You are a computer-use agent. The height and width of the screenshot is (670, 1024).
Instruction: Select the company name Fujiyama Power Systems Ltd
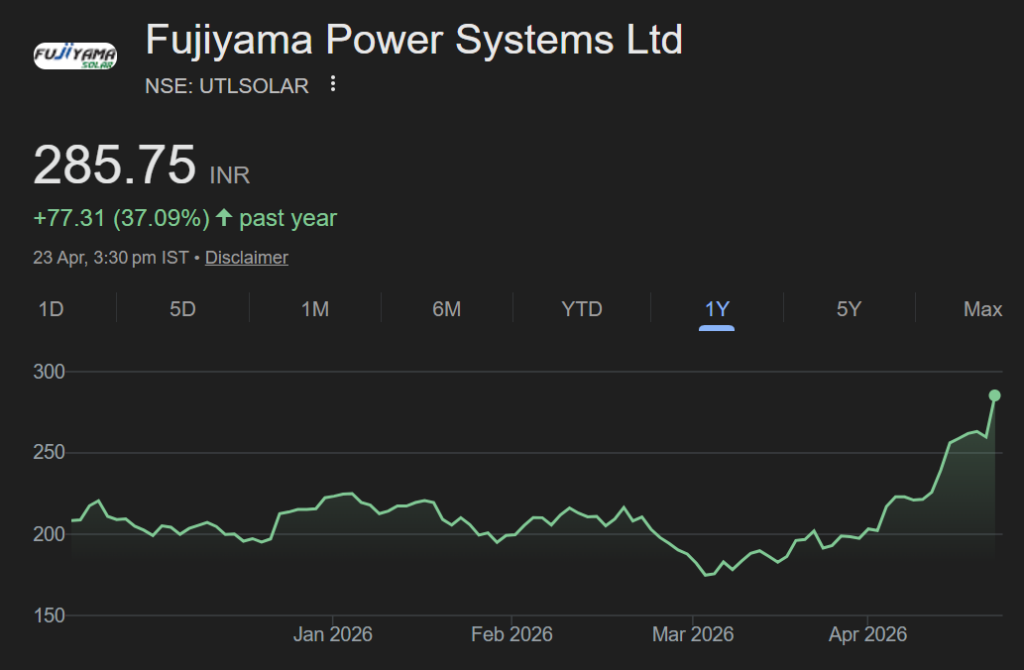[414, 40]
